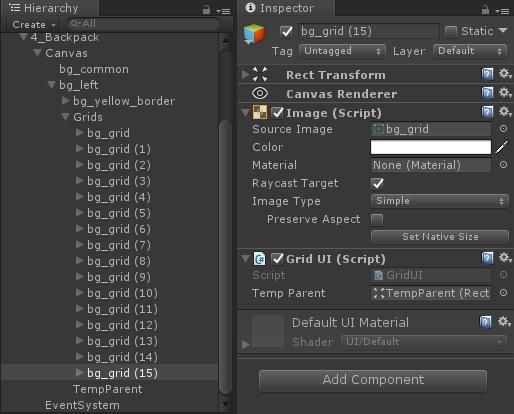The width and height of the screenshot is (514, 414).
Task: Open Inspector panel options menu icon
Action: [x=502, y=11]
